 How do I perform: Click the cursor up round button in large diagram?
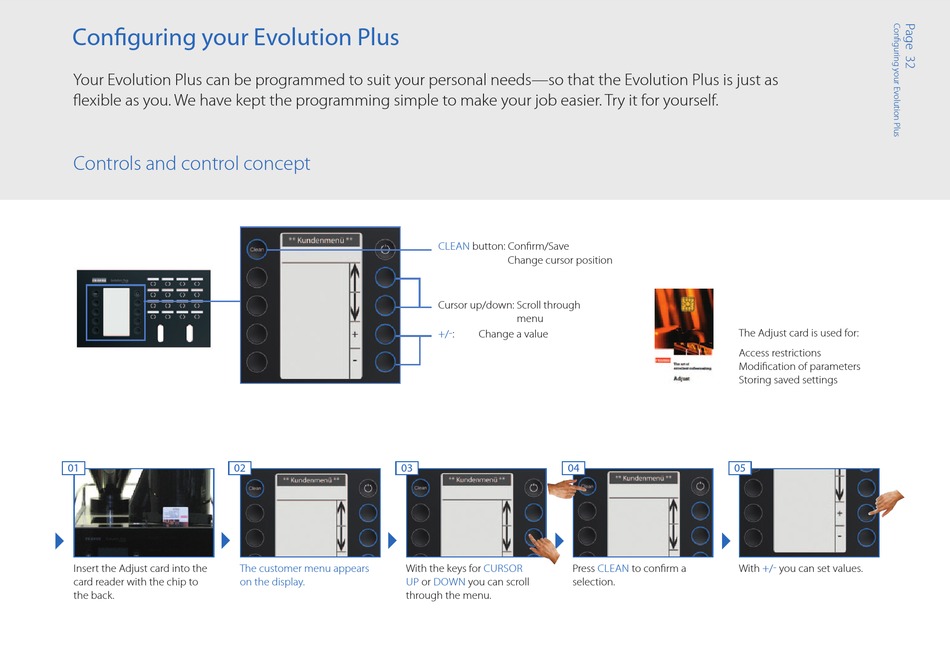tap(385, 278)
